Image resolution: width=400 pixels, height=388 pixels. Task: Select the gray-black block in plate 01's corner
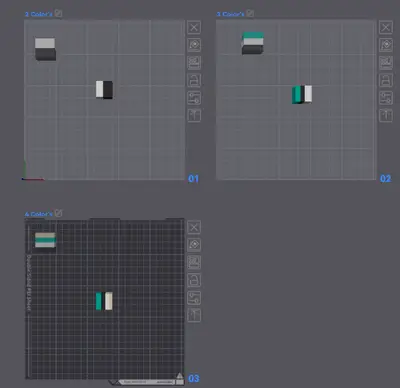pos(45,49)
